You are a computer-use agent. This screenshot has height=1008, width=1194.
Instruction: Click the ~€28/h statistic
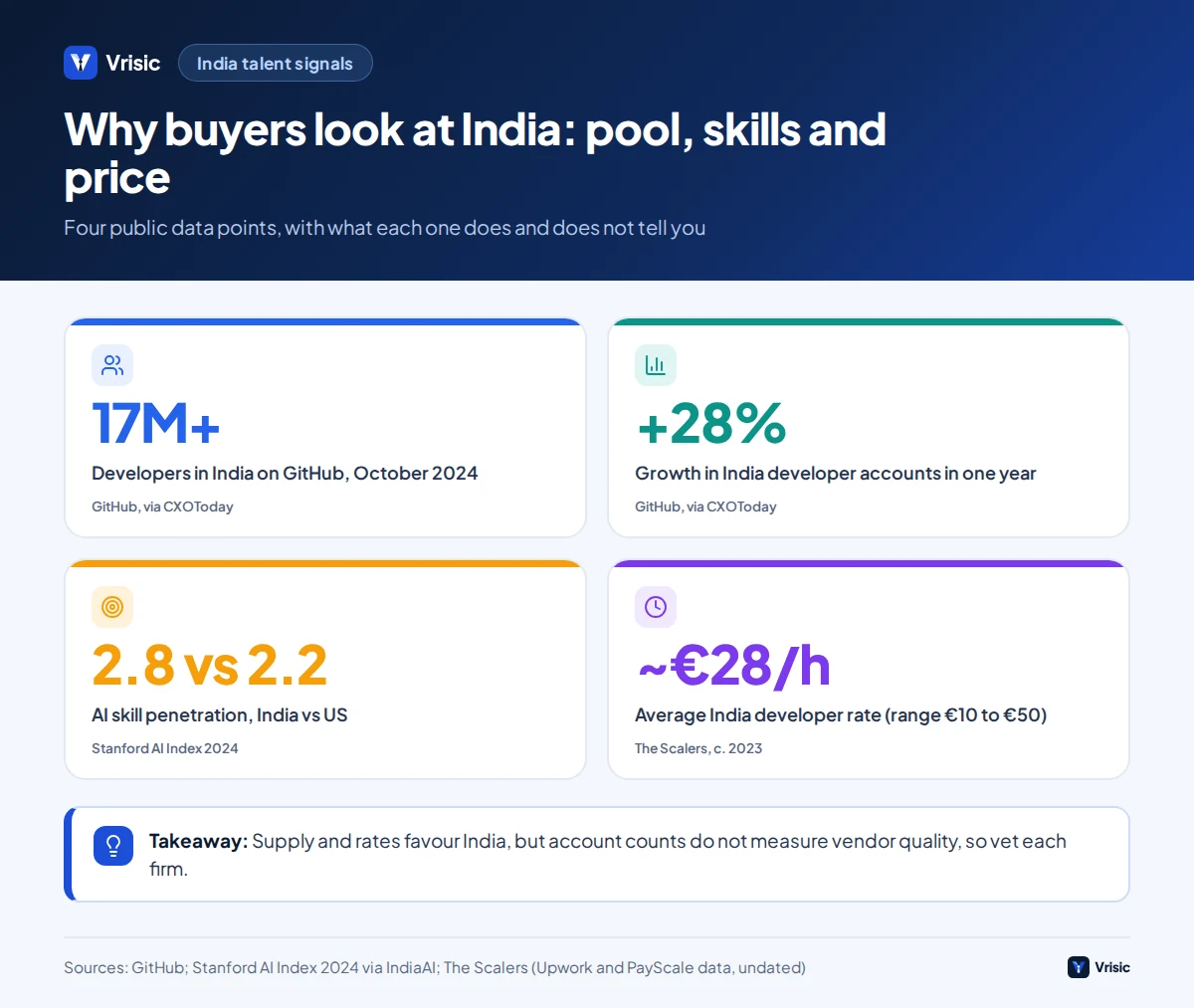[x=733, y=666]
